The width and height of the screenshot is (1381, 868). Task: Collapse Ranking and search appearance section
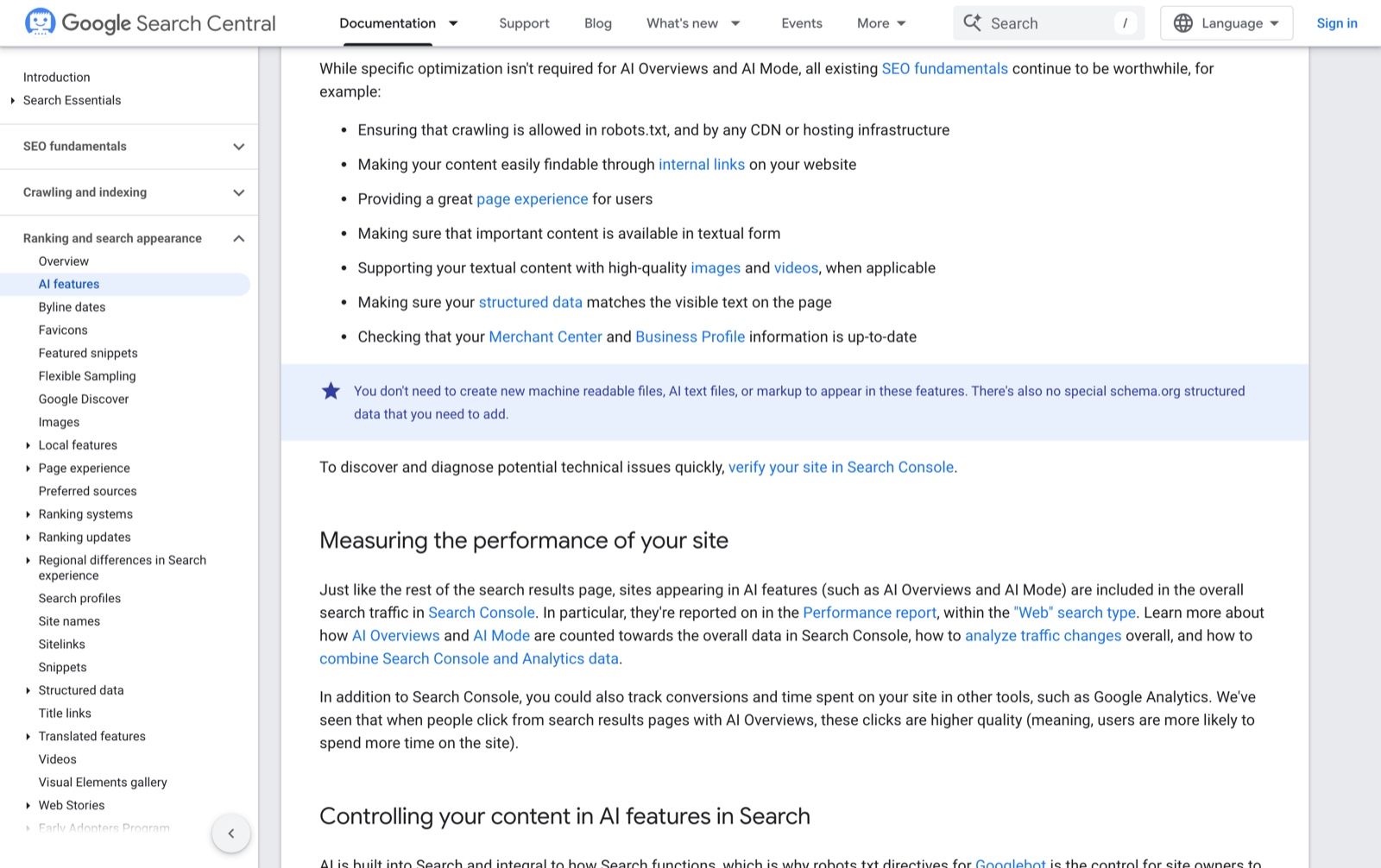tap(239, 238)
